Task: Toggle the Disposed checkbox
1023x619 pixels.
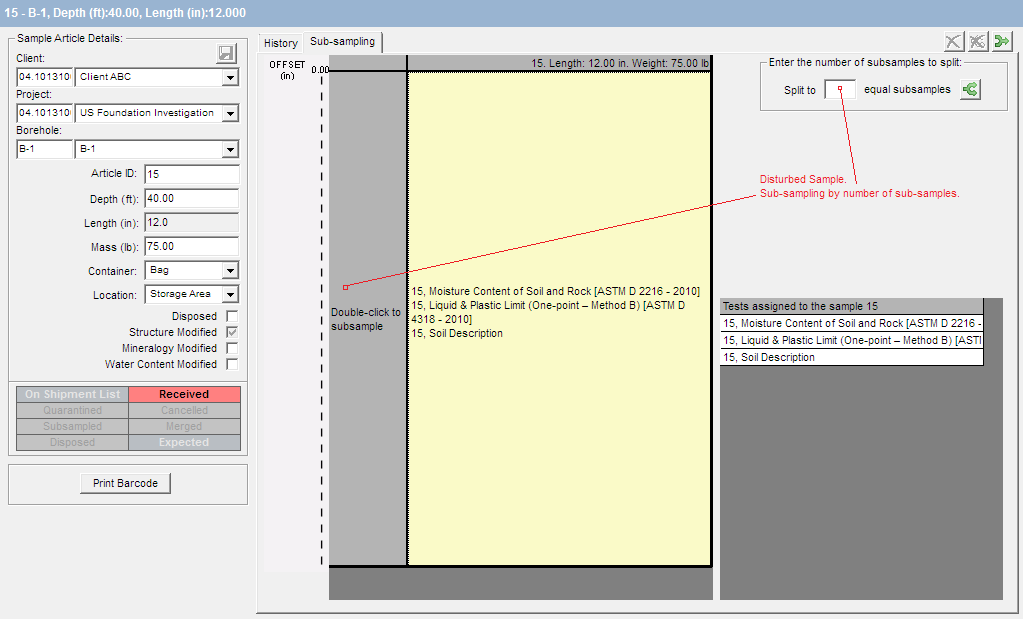Action: pos(232,316)
